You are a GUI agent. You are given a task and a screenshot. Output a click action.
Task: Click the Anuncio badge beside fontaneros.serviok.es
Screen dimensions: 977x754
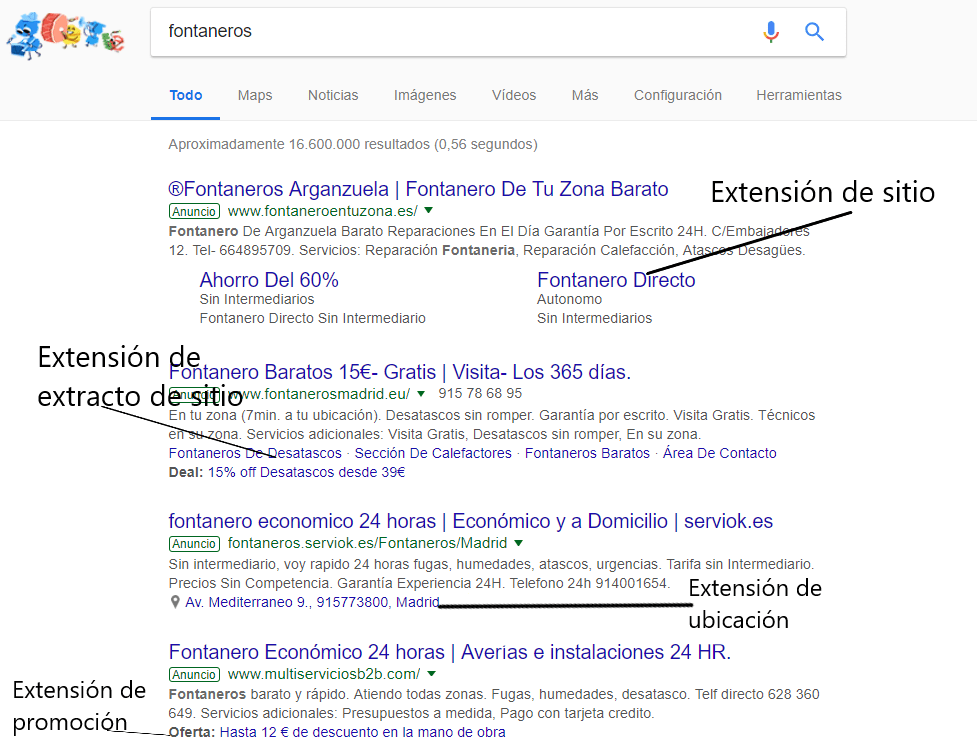pyautogui.click(x=194, y=543)
